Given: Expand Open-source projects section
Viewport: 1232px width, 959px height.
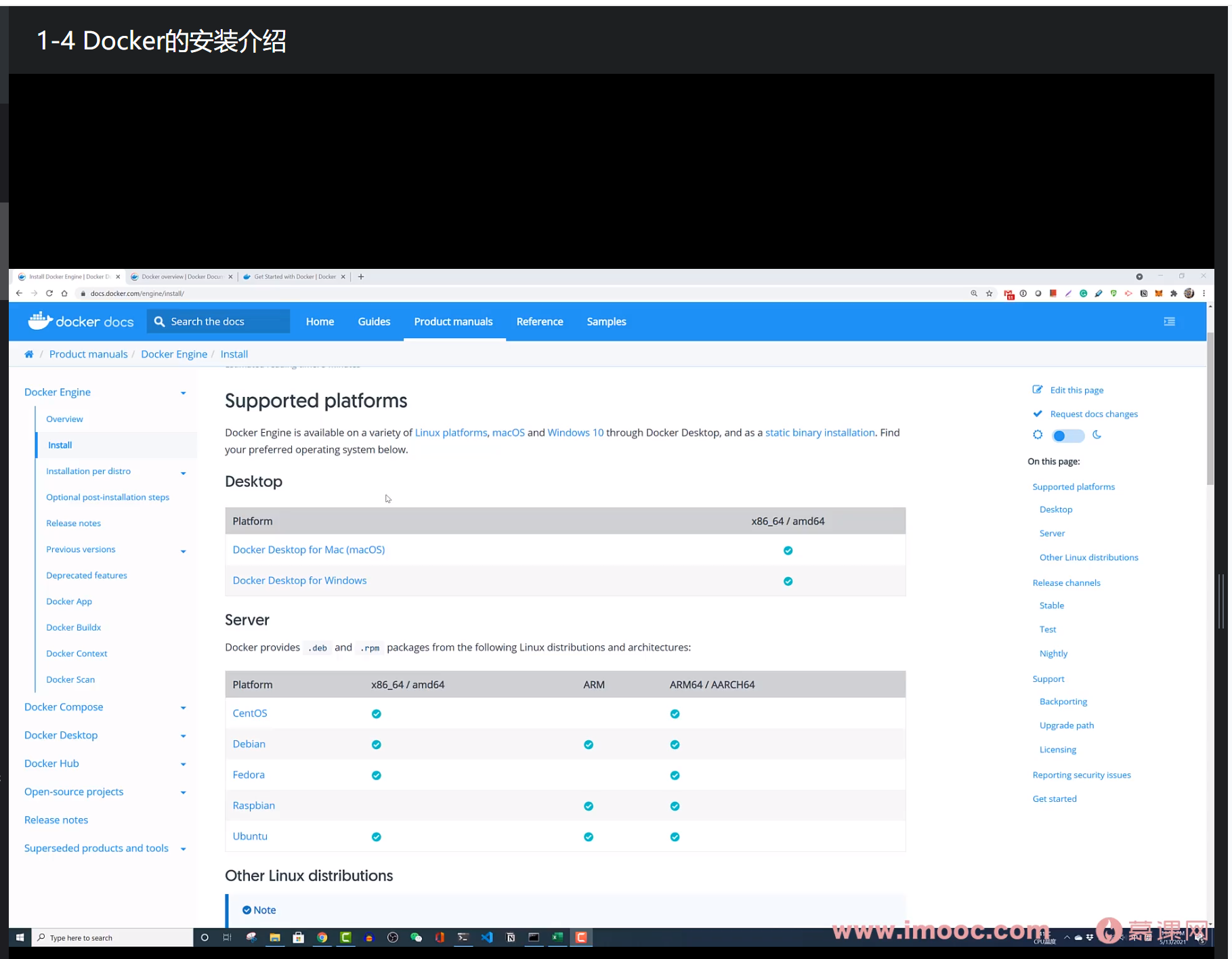Looking at the screenshot, I should (x=183, y=793).
